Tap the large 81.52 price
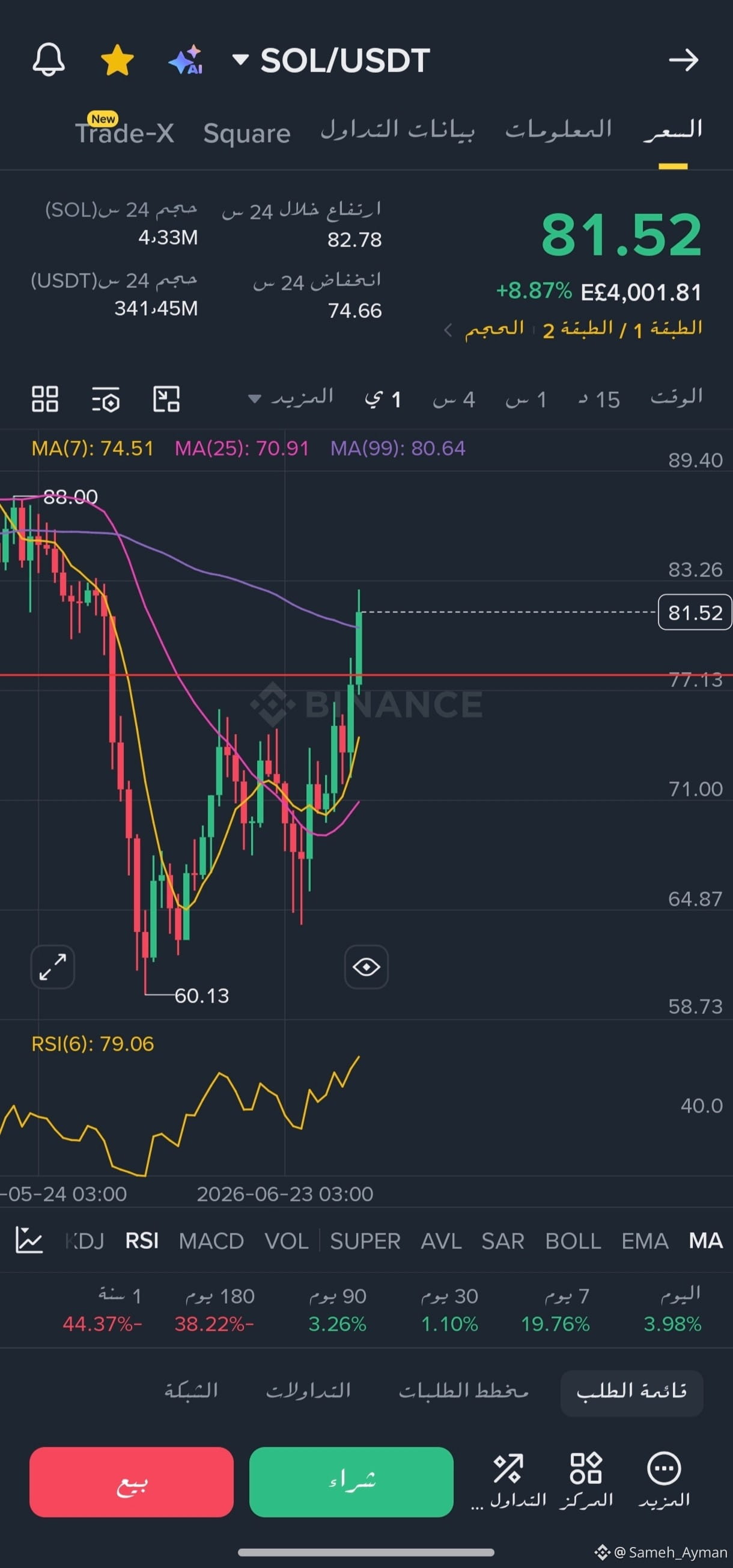The height and width of the screenshot is (1568, 733). [x=622, y=234]
